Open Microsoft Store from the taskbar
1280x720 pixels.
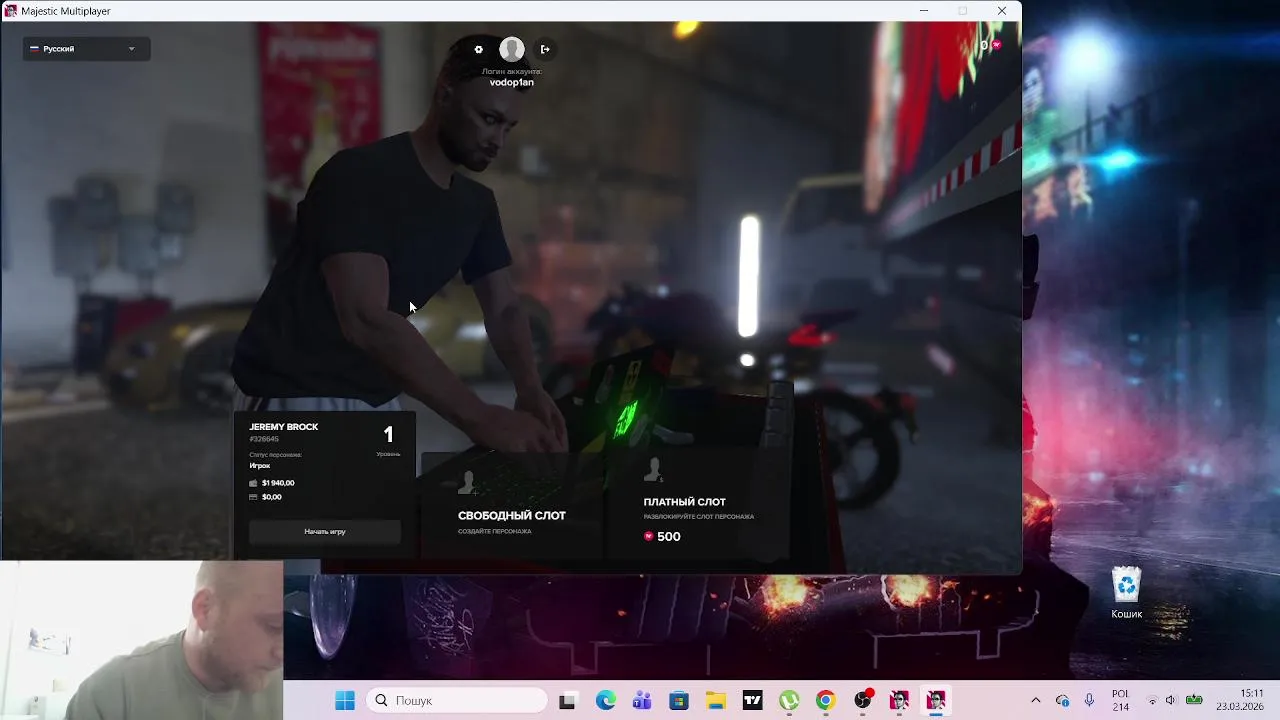tap(679, 701)
